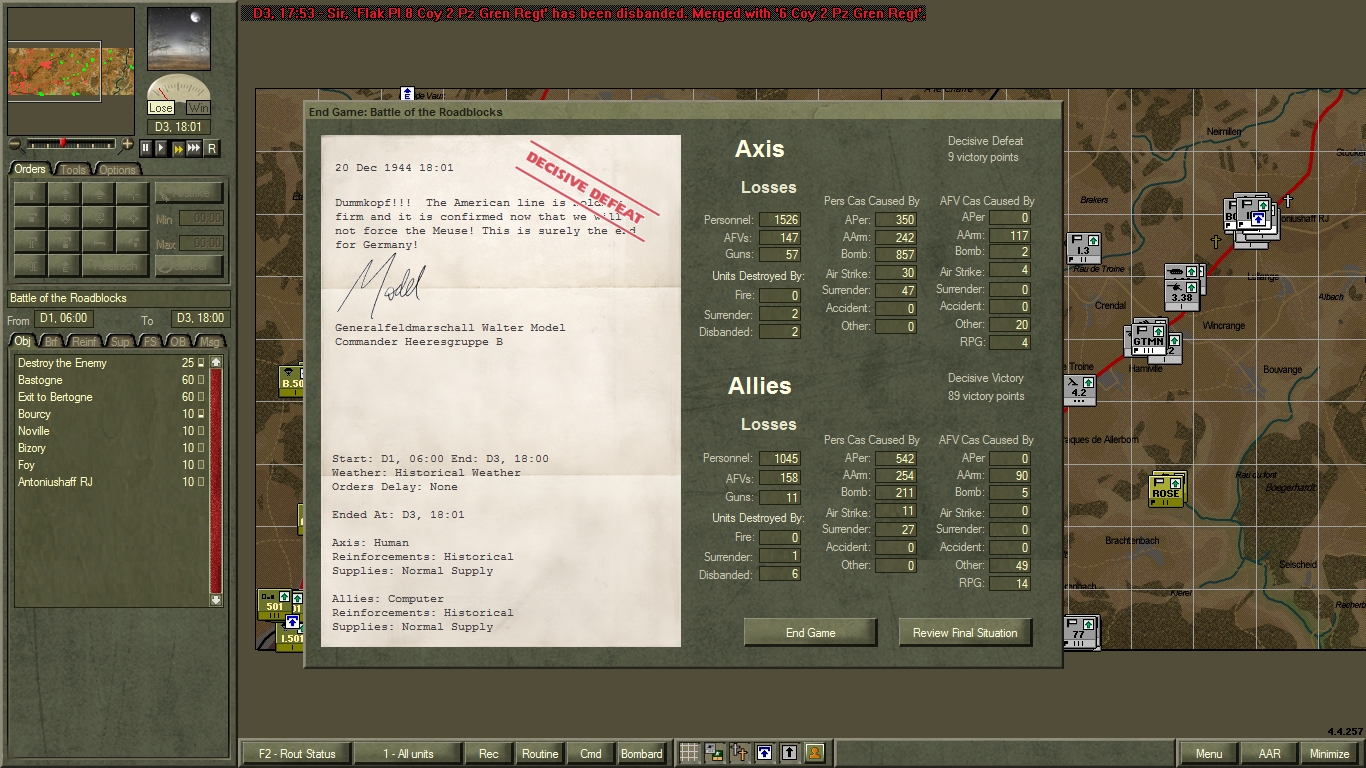Select the Destroy the Enemy objective
The width and height of the screenshot is (1366, 768).
coord(110,363)
